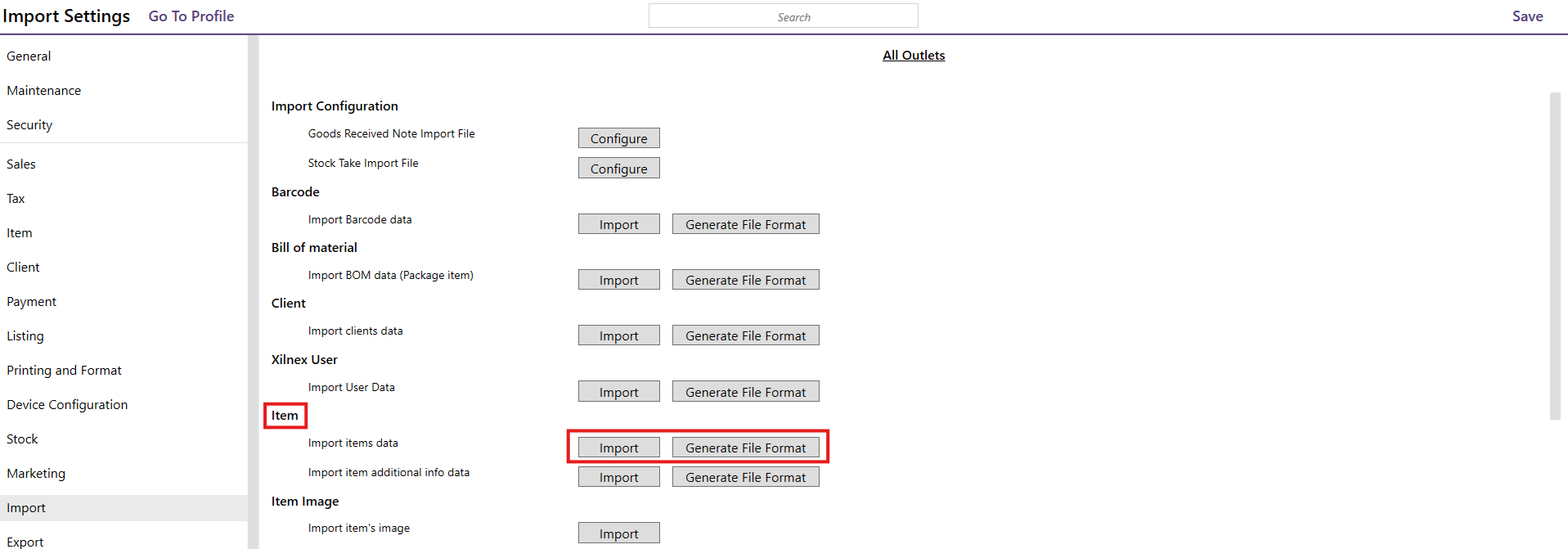Generate File Format for item additional info
Image resolution: width=1568 pixels, height=549 pixels.
[x=745, y=477]
